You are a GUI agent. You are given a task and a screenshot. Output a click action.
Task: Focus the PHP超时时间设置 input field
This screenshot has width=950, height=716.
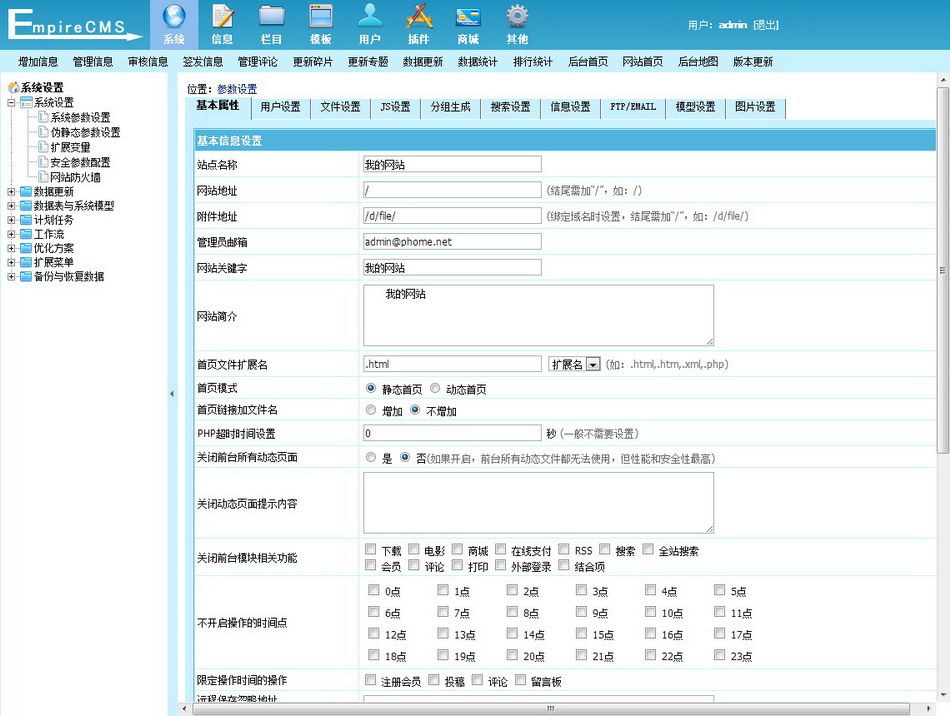point(452,433)
